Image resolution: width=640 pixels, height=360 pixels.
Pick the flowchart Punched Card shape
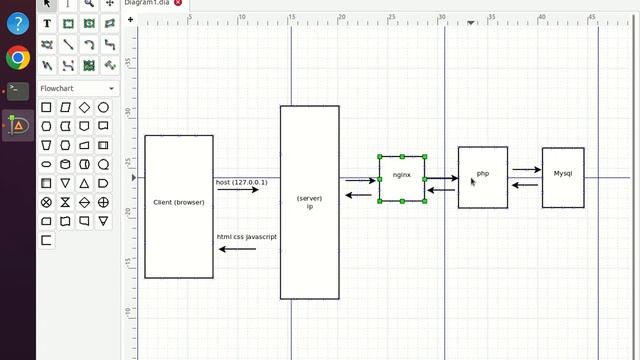coord(65,126)
